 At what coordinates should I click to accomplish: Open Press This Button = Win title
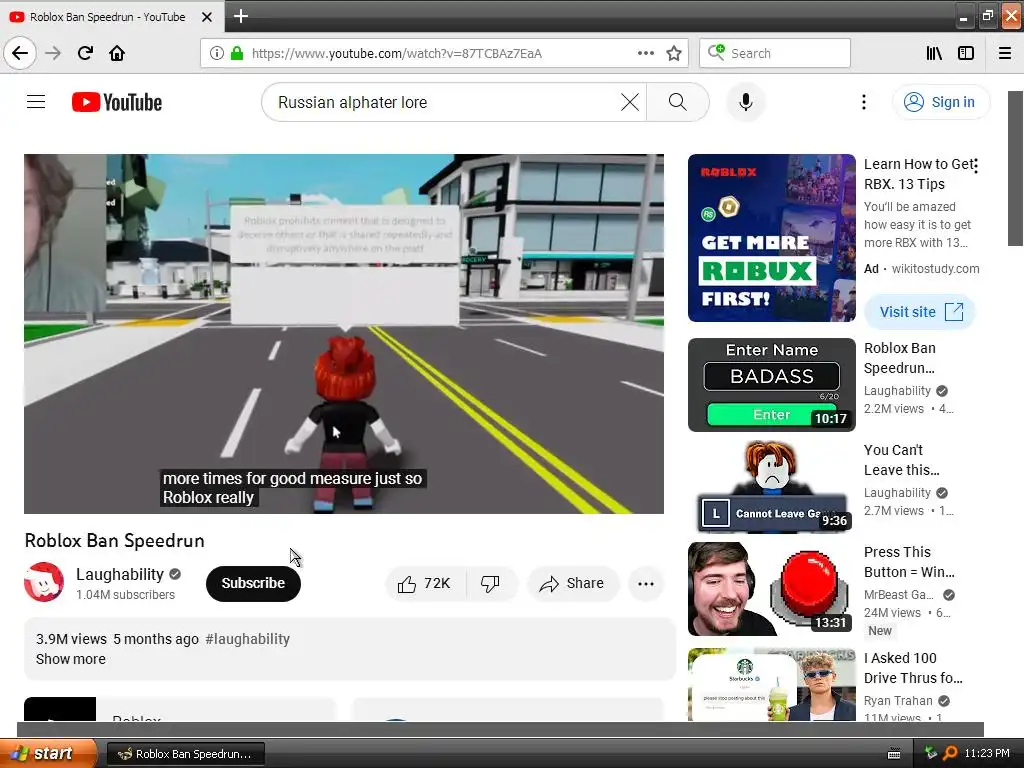click(909, 562)
